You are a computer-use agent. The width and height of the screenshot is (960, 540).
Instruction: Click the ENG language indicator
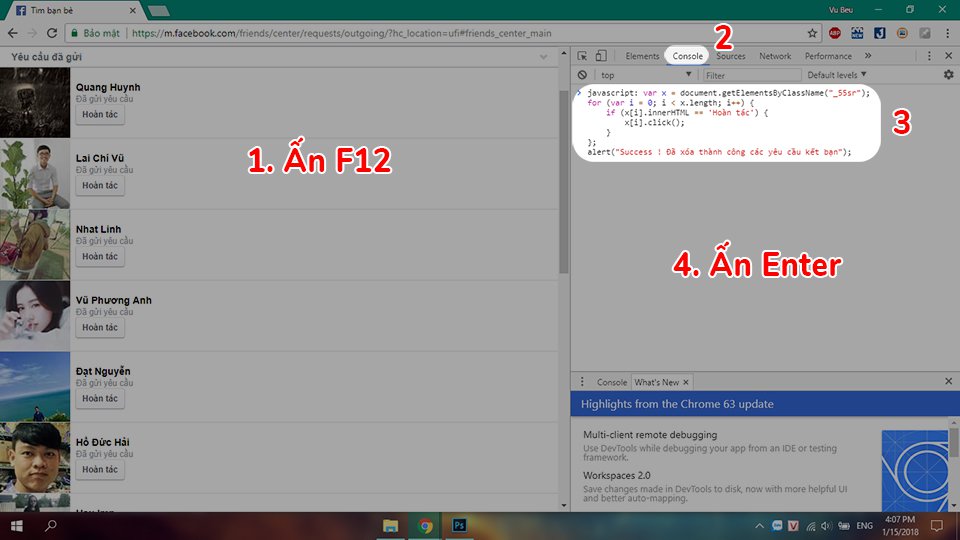coord(864,526)
